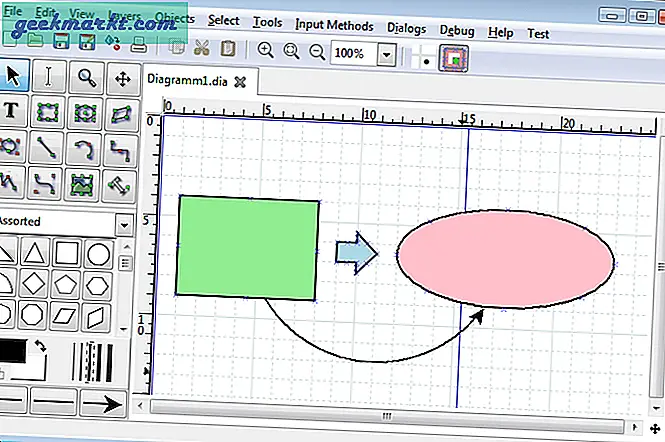Expand the Assorted shape sheet dropdown

[x=123, y=222]
